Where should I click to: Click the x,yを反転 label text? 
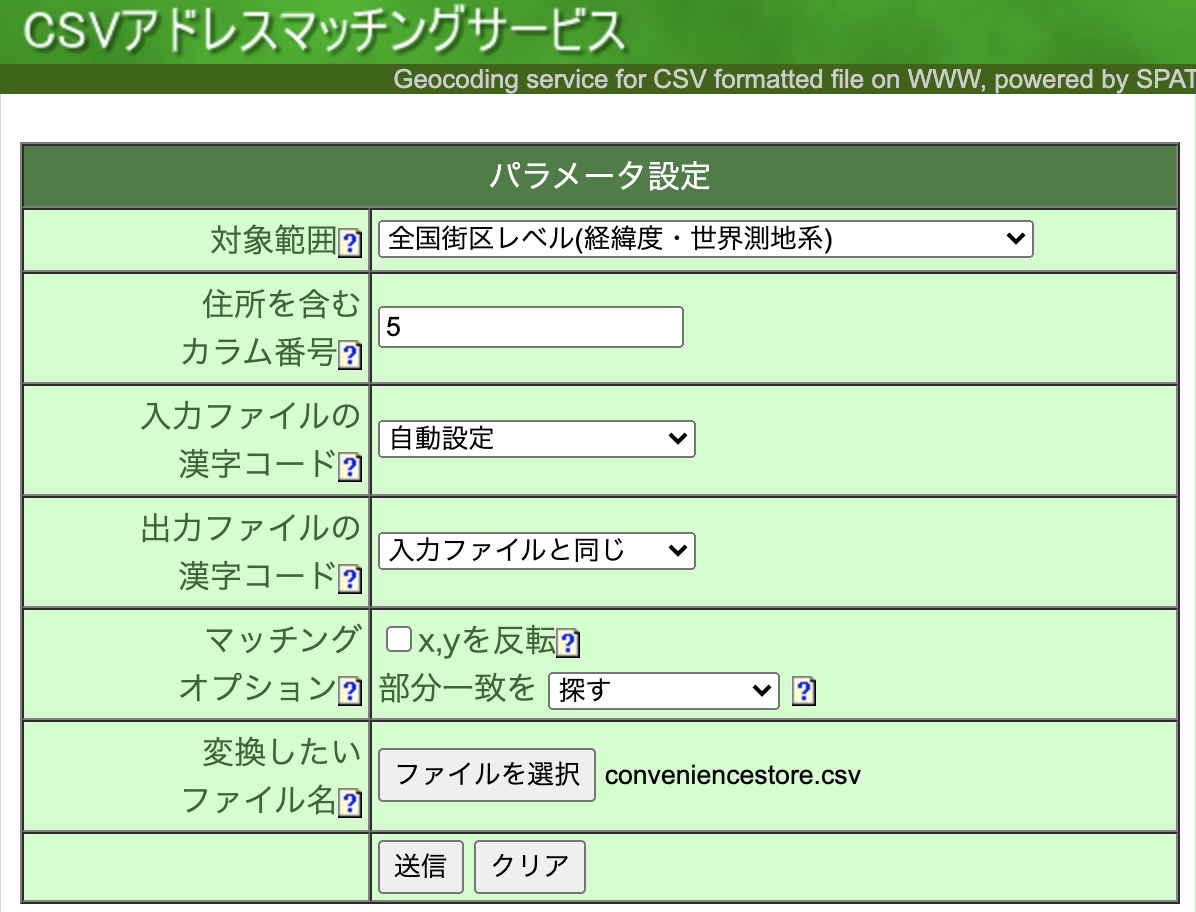coord(486,642)
